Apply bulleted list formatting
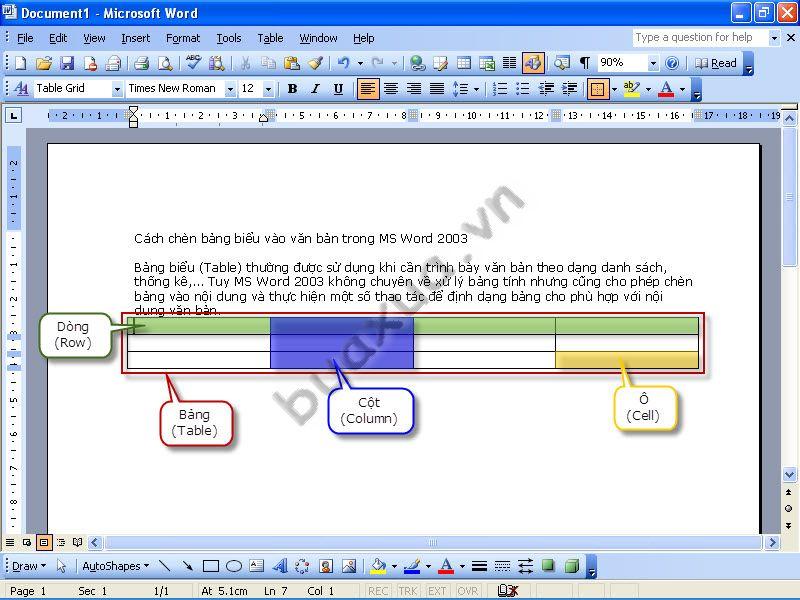 523,89
